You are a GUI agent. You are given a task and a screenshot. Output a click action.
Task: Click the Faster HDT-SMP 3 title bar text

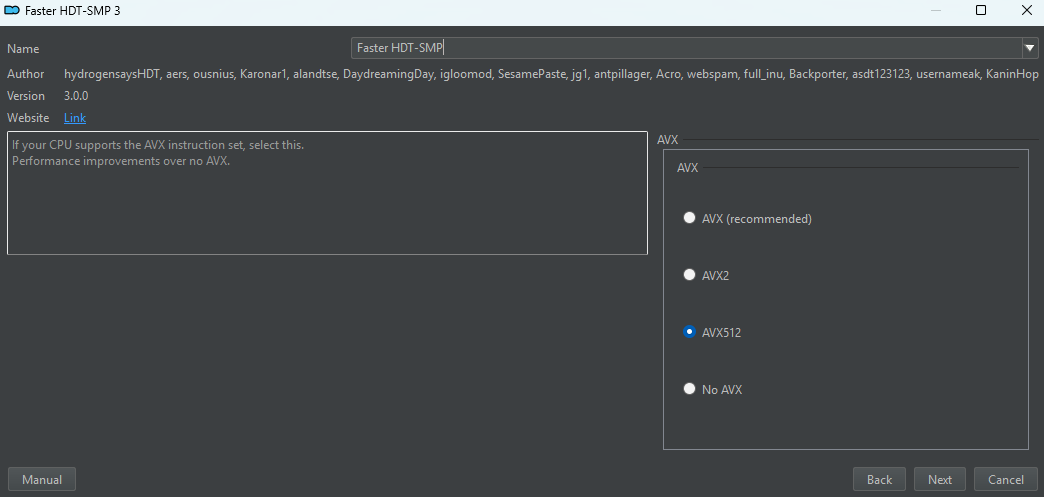[76, 11]
